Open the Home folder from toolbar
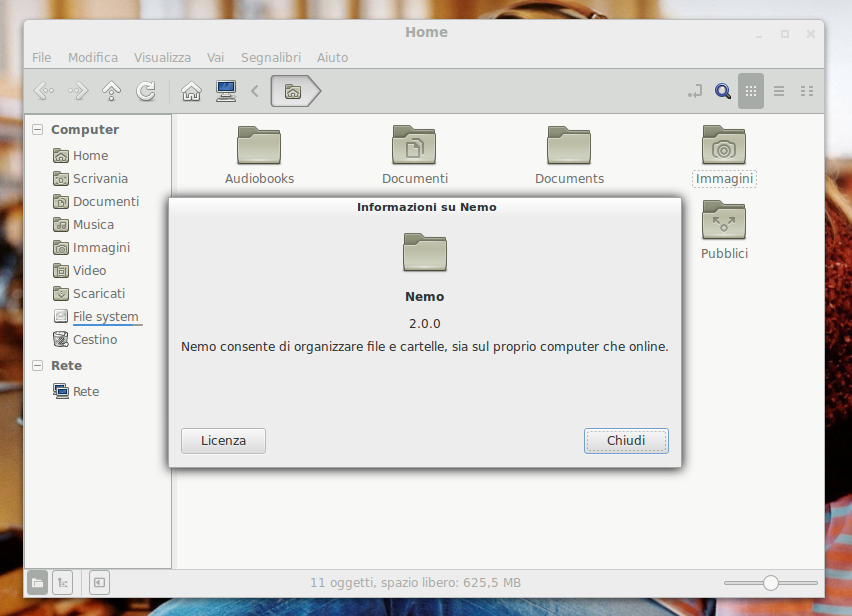The width and height of the screenshot is (852, 616). (191, 91)
